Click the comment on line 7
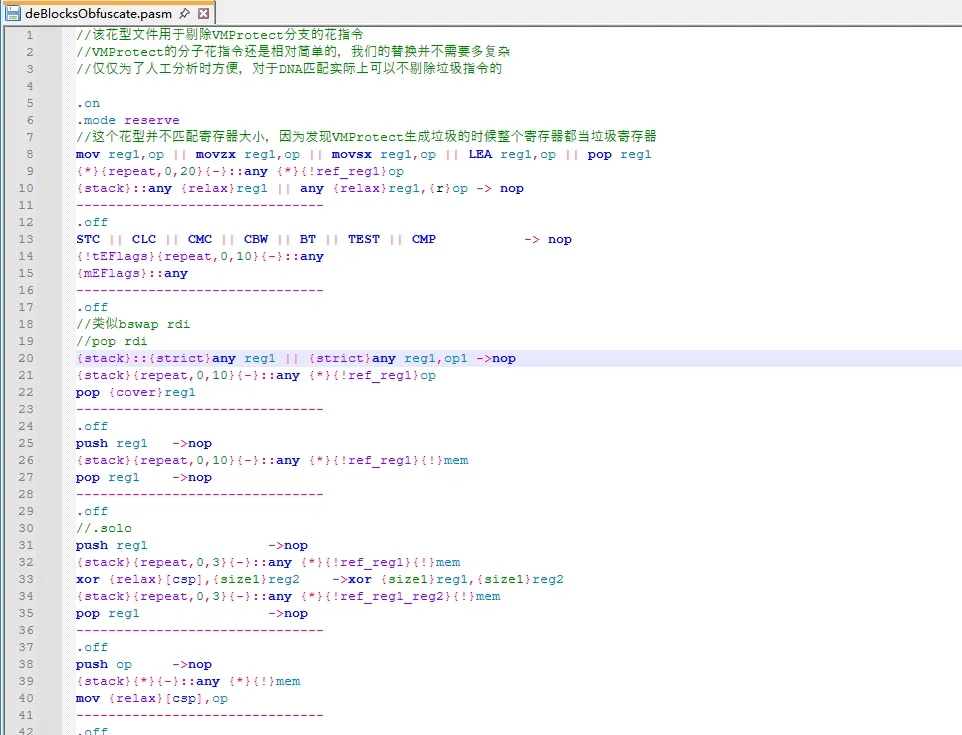Image resolution: width=962 pixels, height=735 pixels. (366, 137)
